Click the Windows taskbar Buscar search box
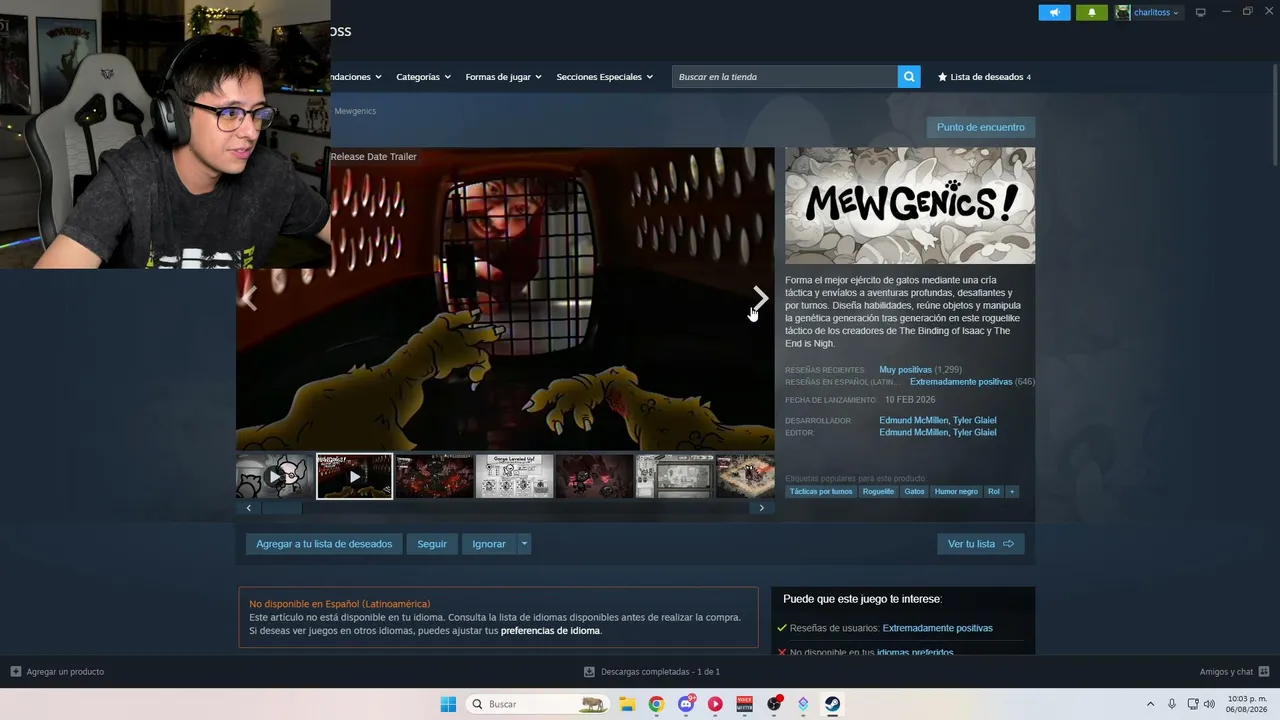 pos(537,704)
